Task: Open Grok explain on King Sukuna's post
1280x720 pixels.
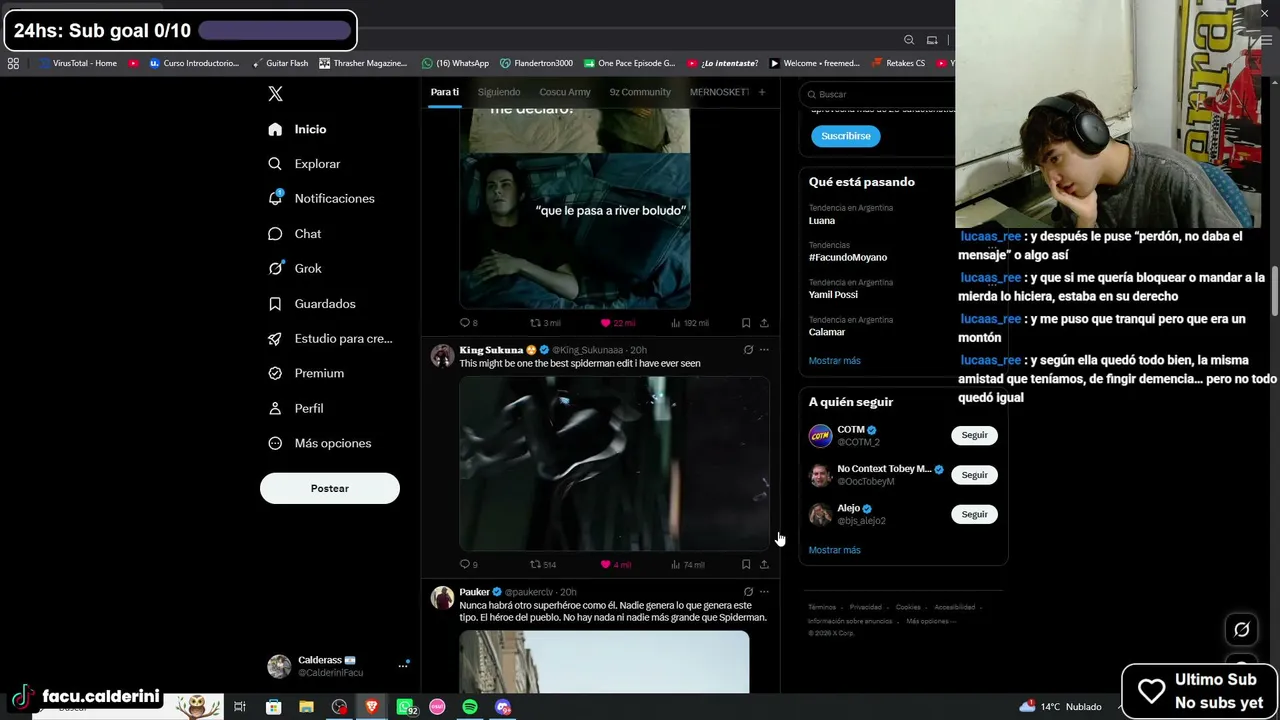Action: pyautogui.click(x=748, y=350)
